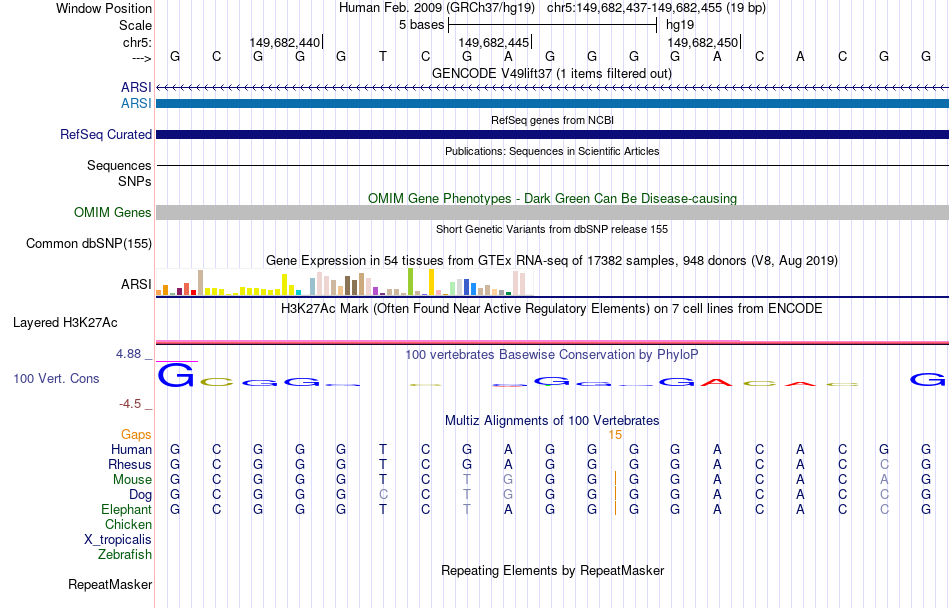The width and height of the screenshot is (950, 608).
Task: Click the Dog alignment row label
Action: [x=140, y=495]
